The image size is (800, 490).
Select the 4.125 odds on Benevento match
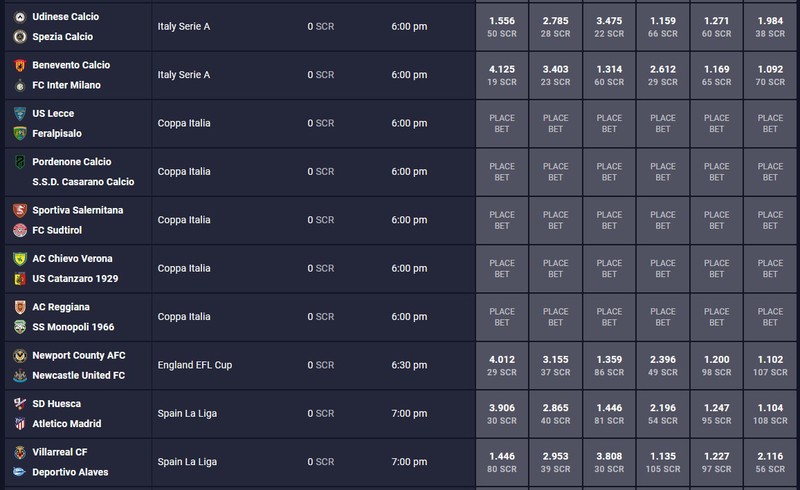coord(502,75)
